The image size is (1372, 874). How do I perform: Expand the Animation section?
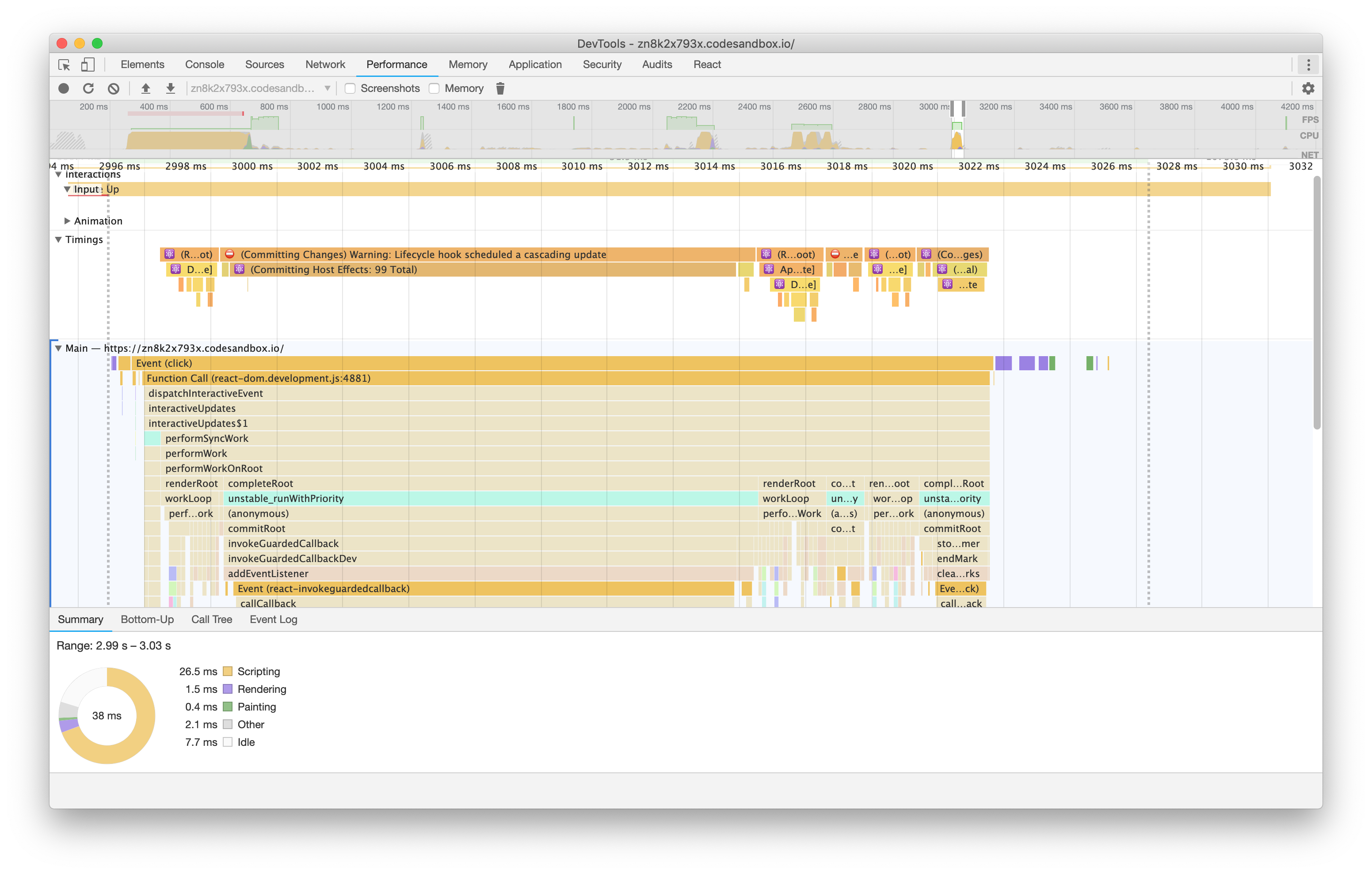pyautogui.click(x=67, y=221)
